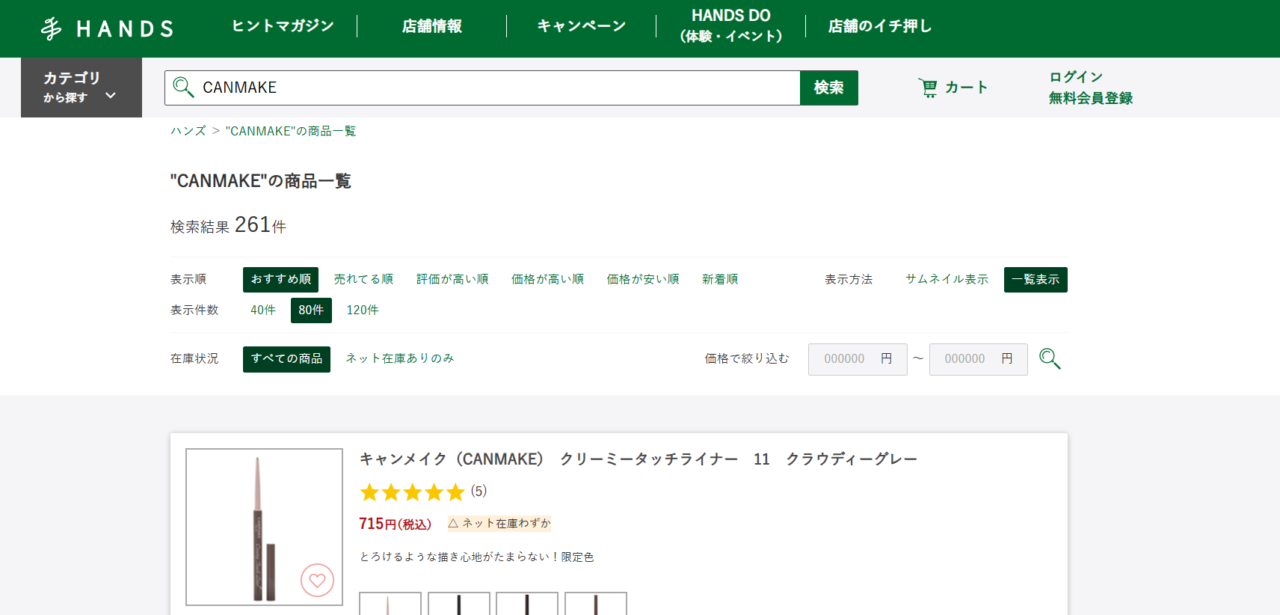Sort by 新着順
This screenshot has width=1280, height=615.
[720, 279]
